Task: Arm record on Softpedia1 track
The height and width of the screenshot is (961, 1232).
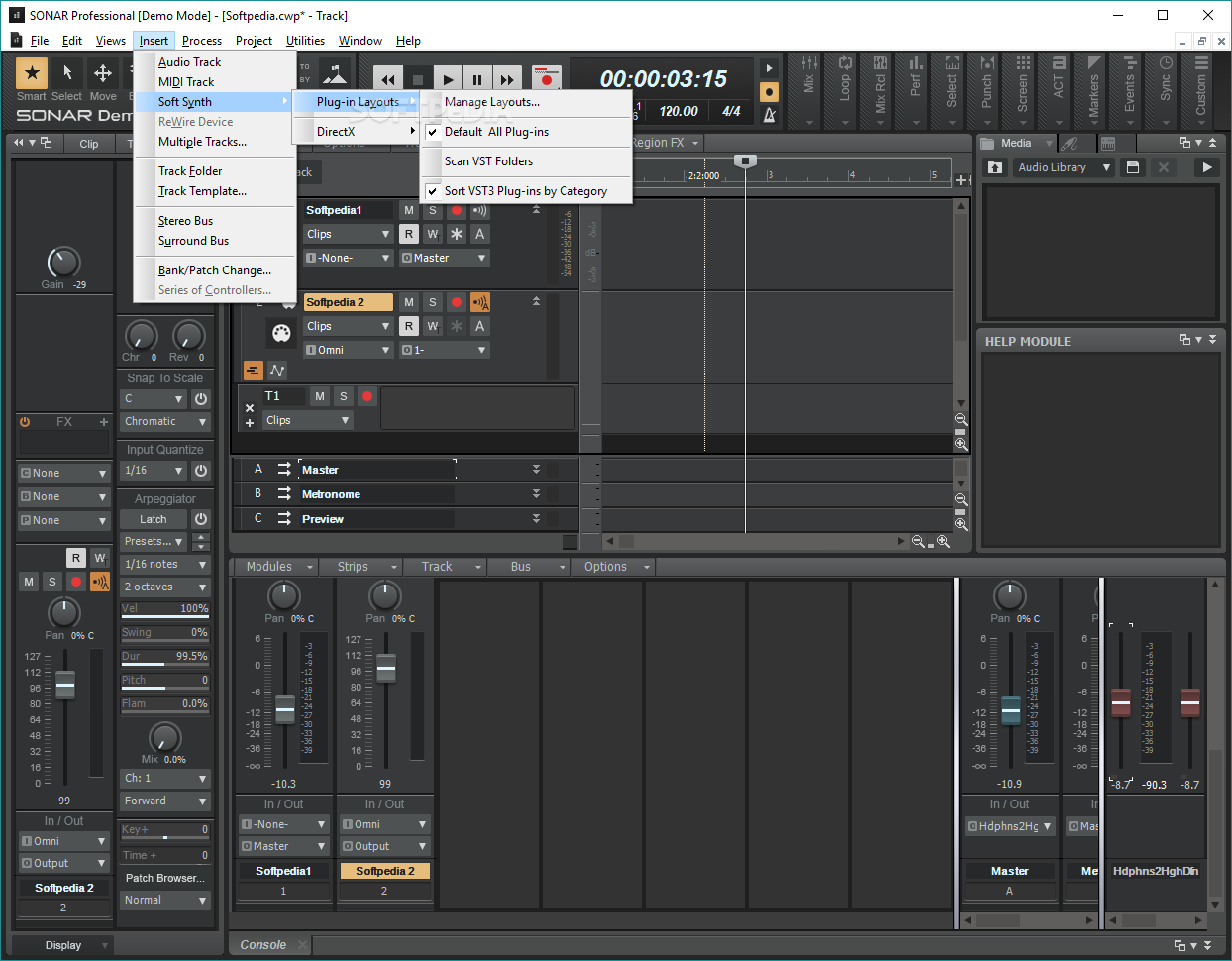Action: pyautogui.click(x=457, y=210)
